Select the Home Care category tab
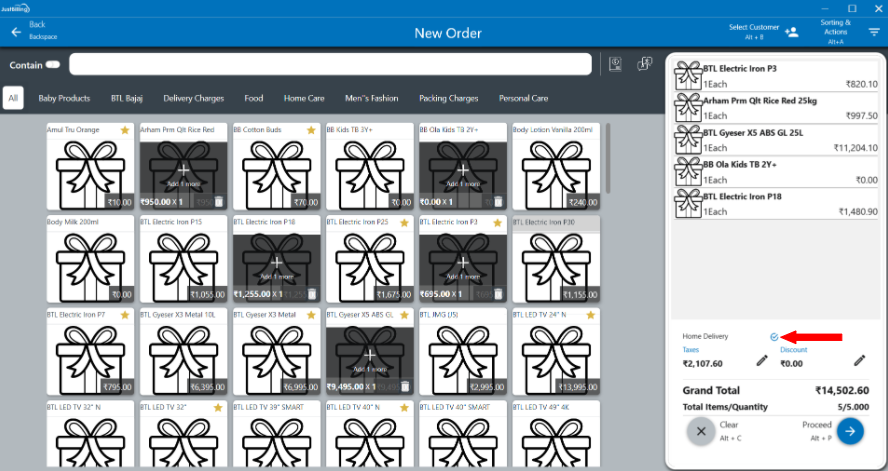The width and height of the screenshot is (888, 471). (303, 99)
